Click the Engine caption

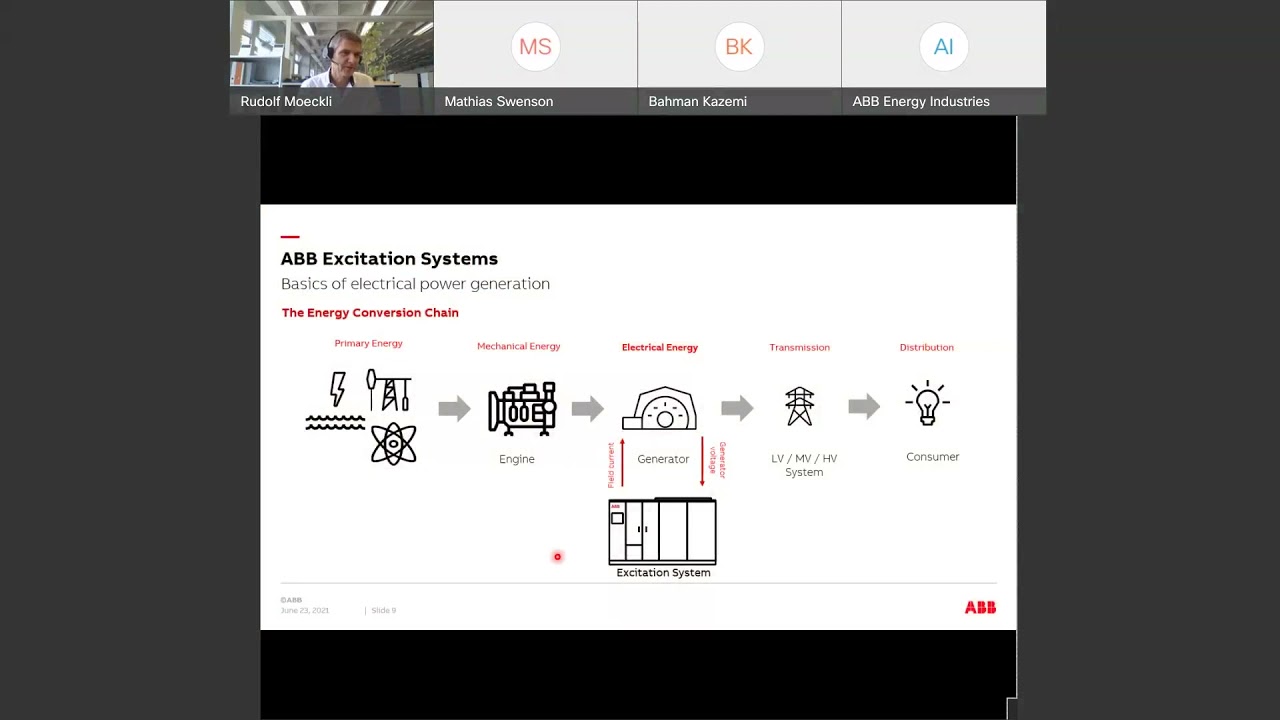(x=517, y=459)
